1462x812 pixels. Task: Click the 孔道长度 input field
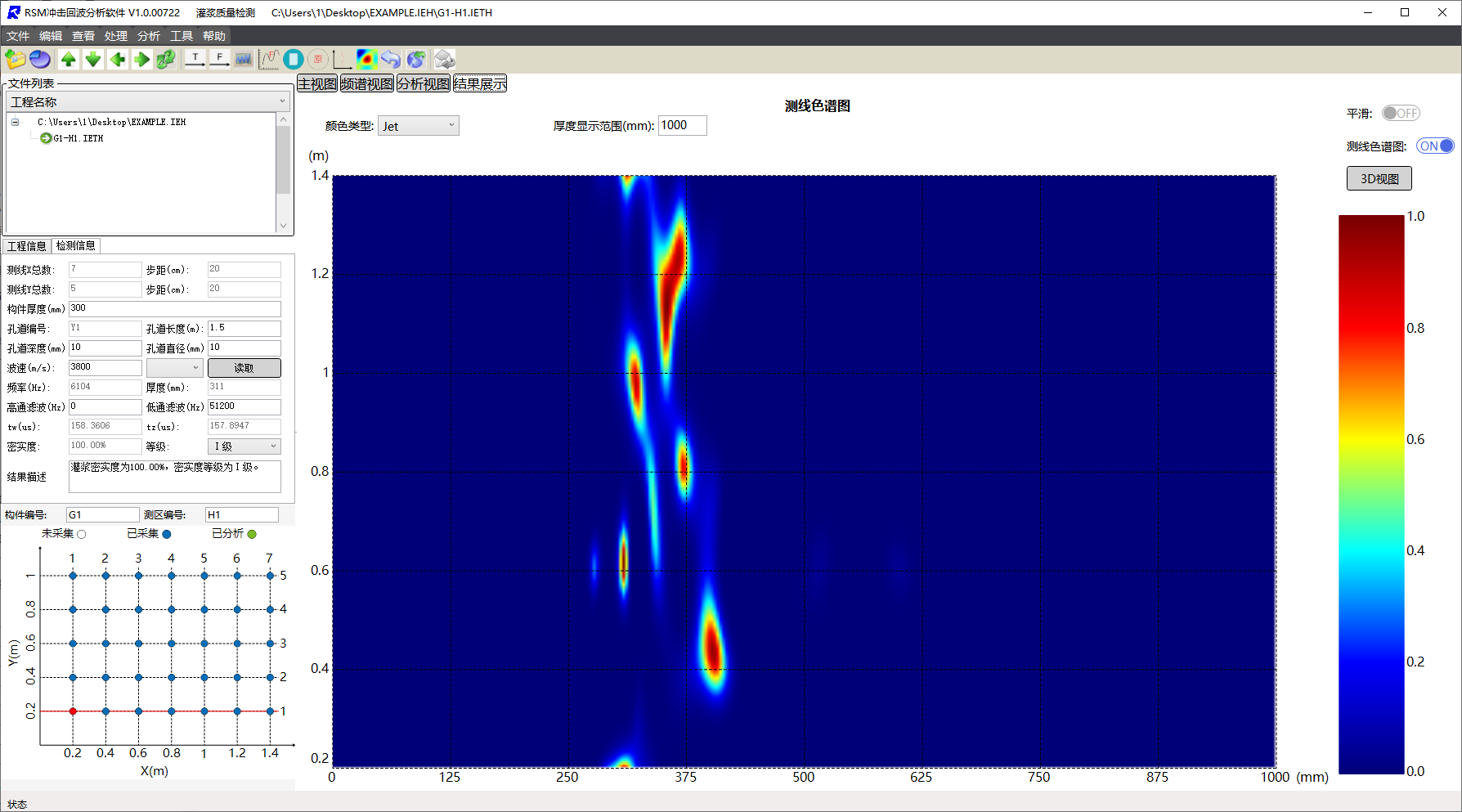(x=244, y=329)
